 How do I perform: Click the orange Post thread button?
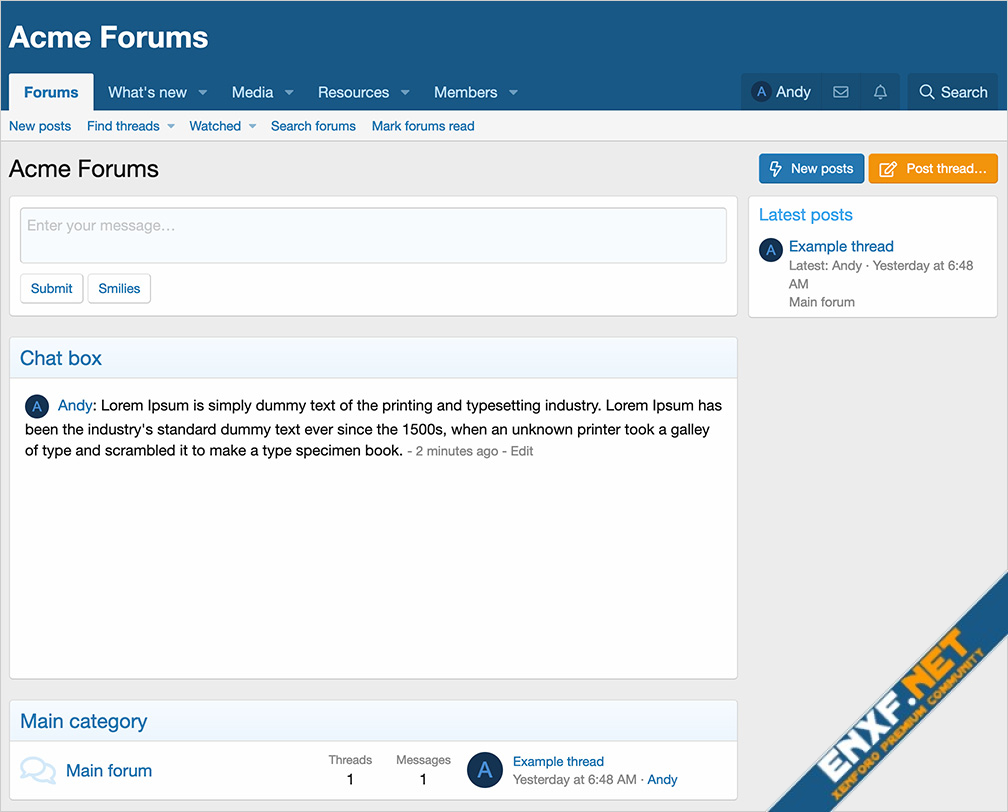point(933,169)
